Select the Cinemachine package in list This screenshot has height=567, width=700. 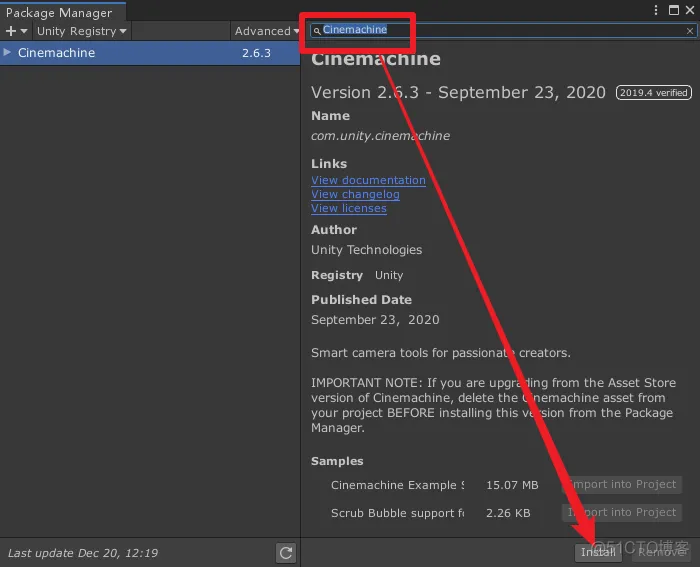tap(150, 53)
